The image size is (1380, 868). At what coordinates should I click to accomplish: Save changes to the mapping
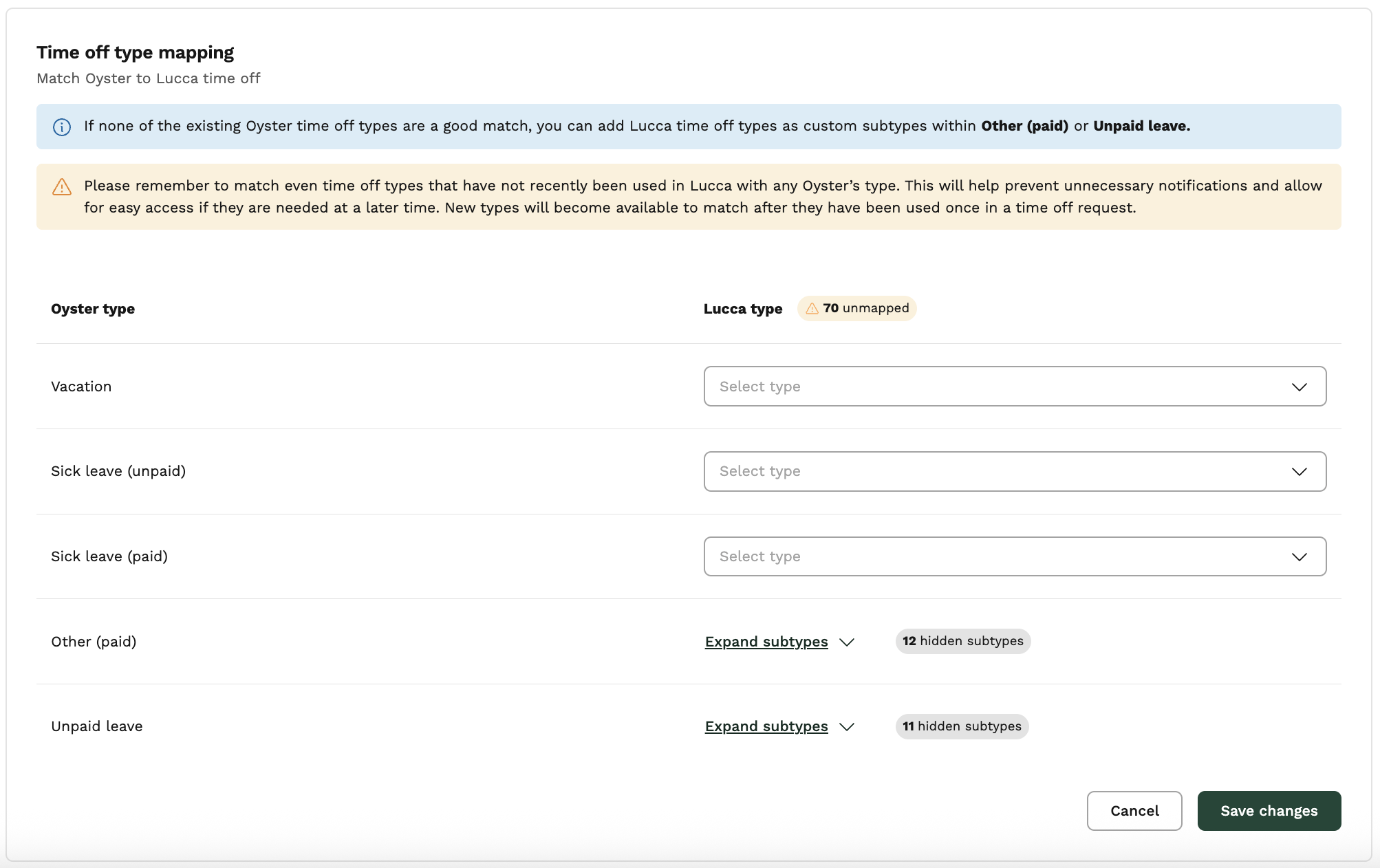[1269, 811]
